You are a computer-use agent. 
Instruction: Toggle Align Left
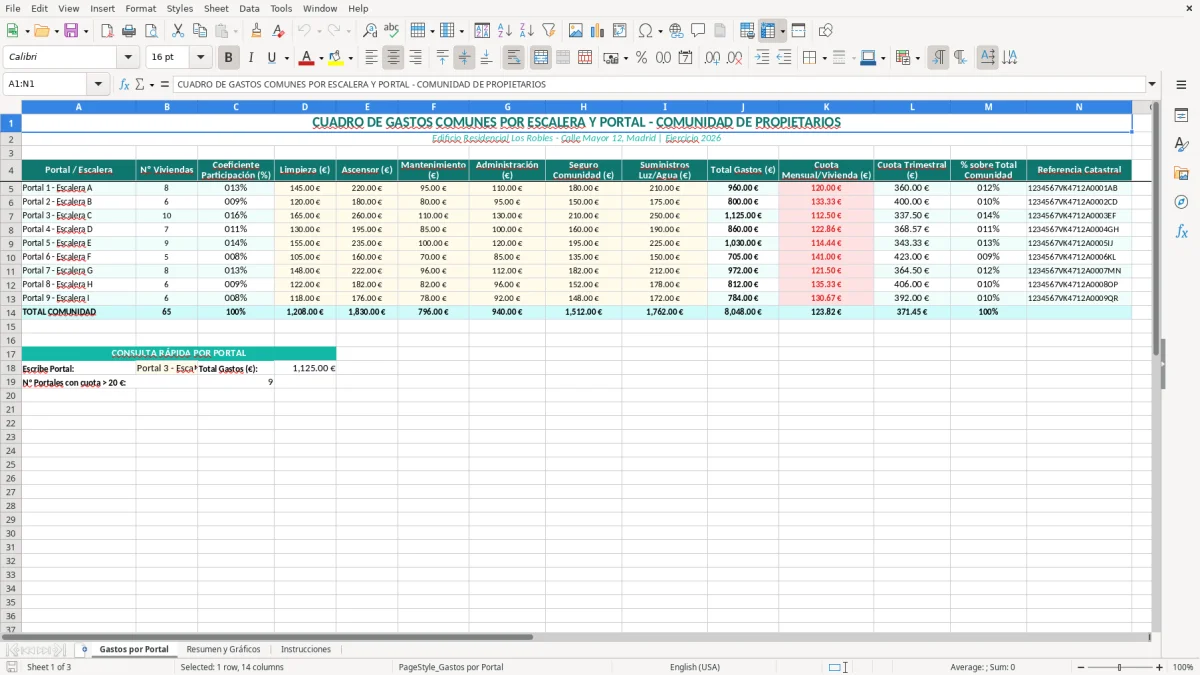371,58
